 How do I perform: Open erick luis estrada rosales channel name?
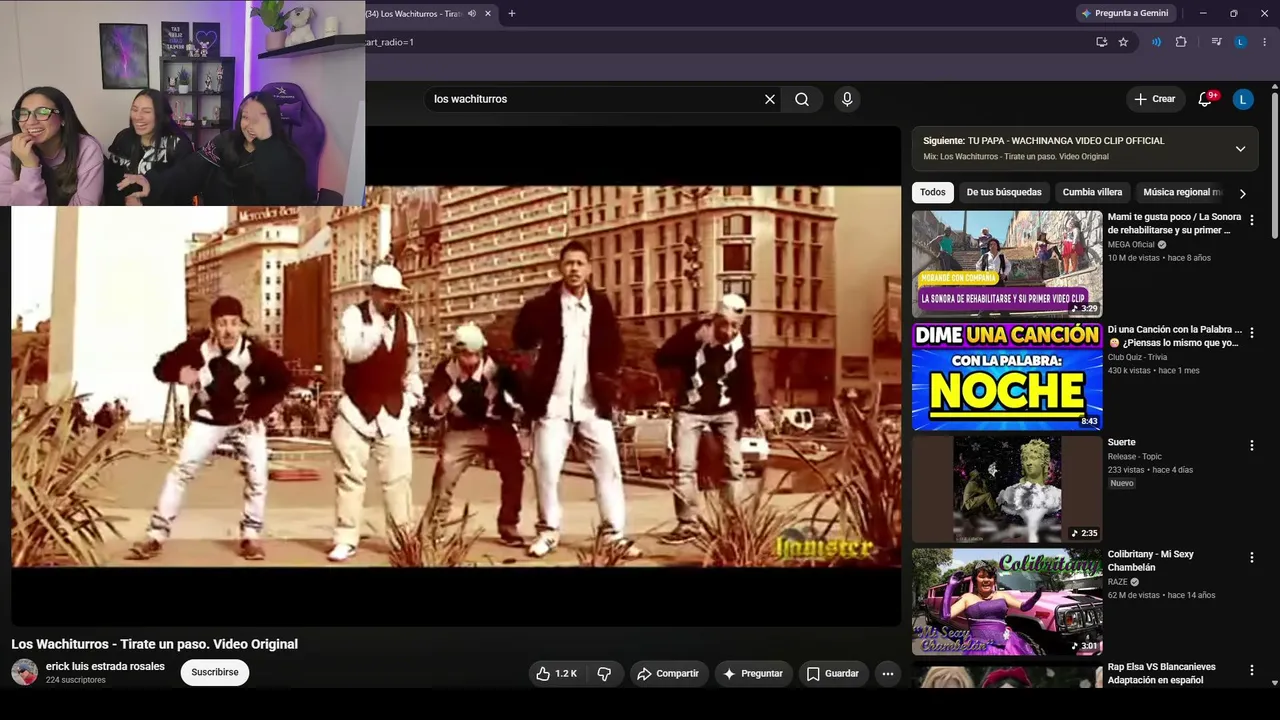(105, 666)
